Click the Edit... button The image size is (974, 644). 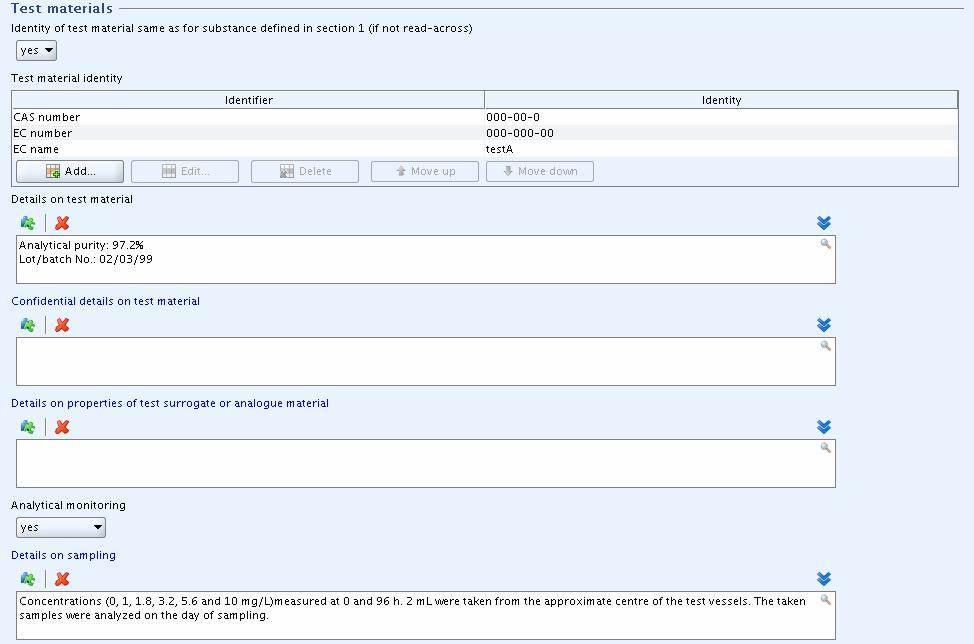(x=185, y=171)
